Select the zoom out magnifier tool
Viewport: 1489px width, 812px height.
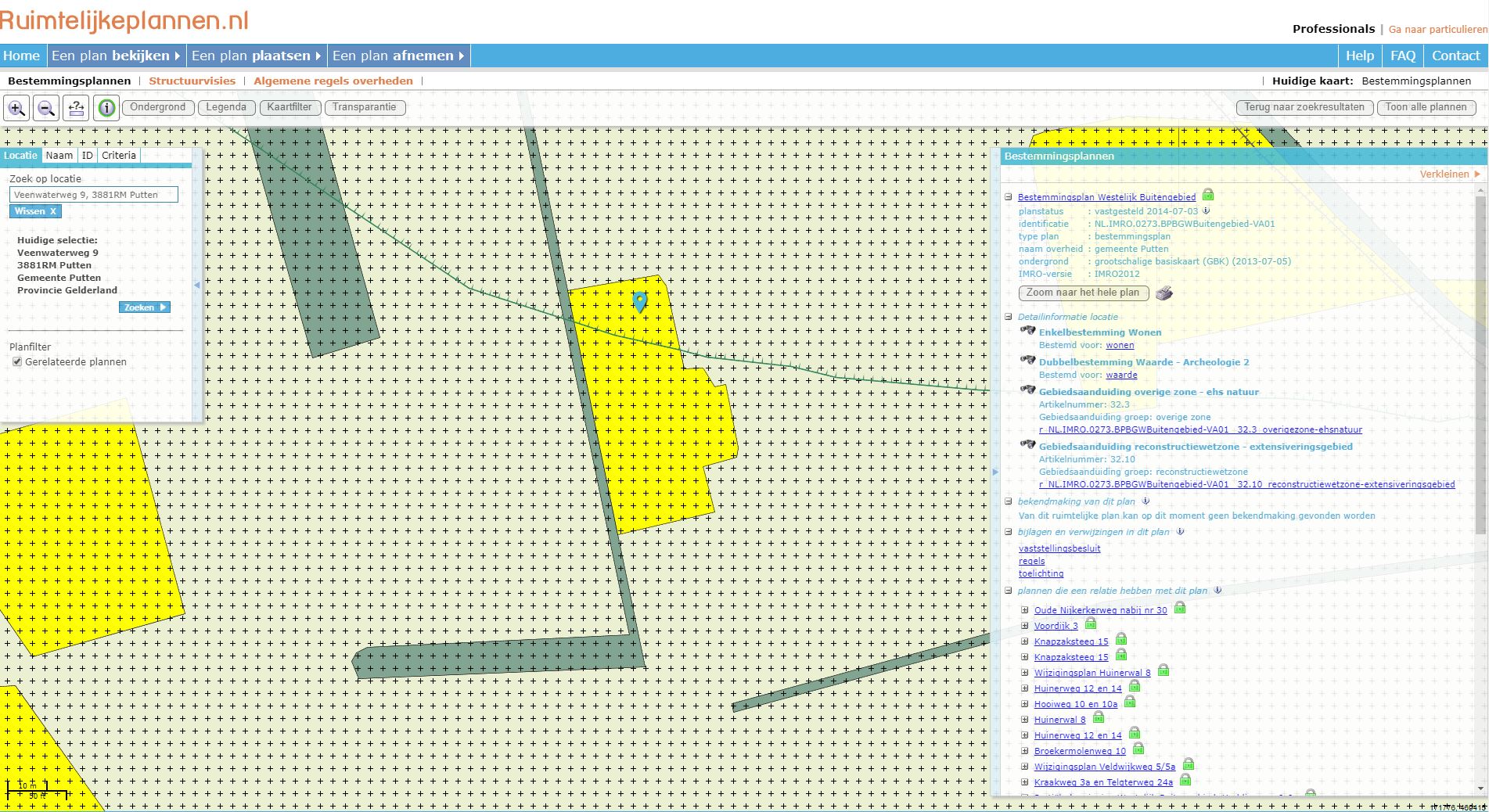point(46,107)
